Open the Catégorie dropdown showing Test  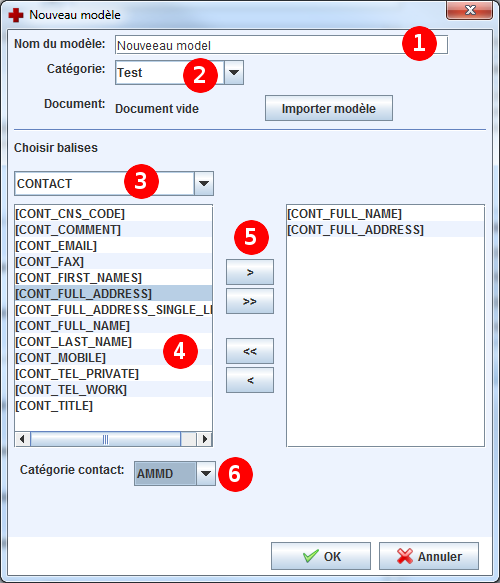pos(234,73)
